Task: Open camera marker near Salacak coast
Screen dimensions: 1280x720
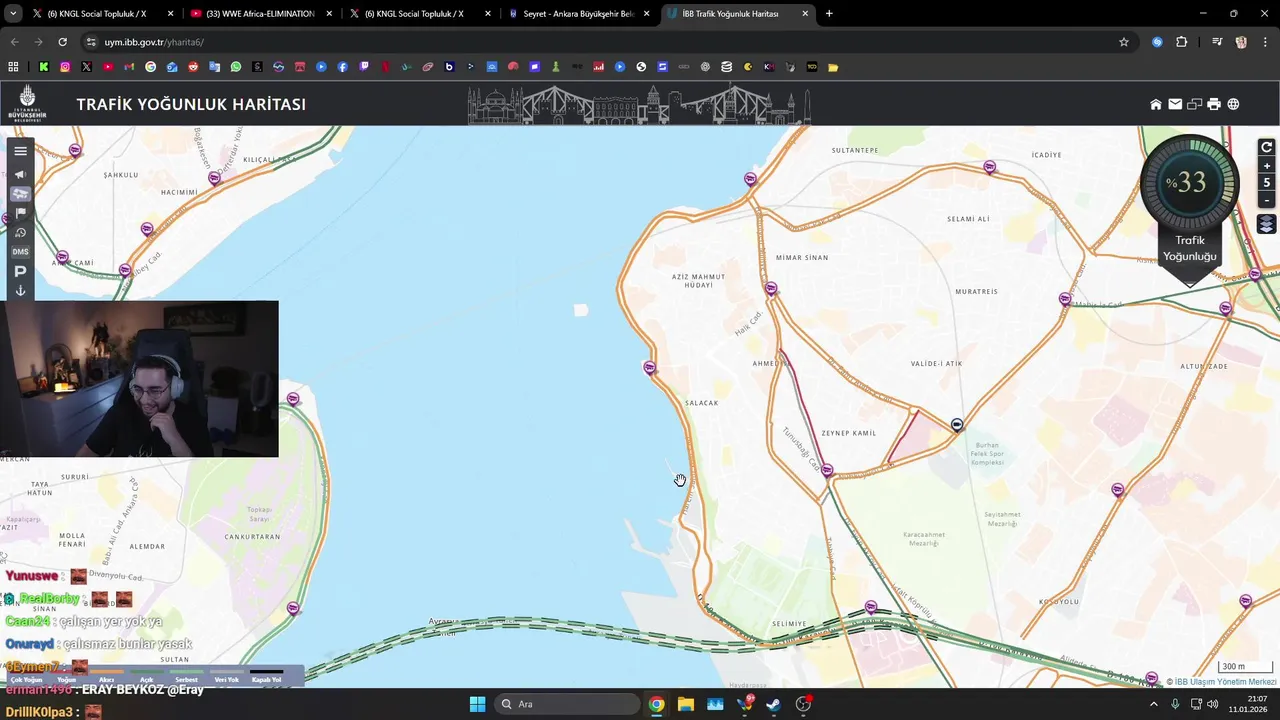Action: tap(650, 368)
